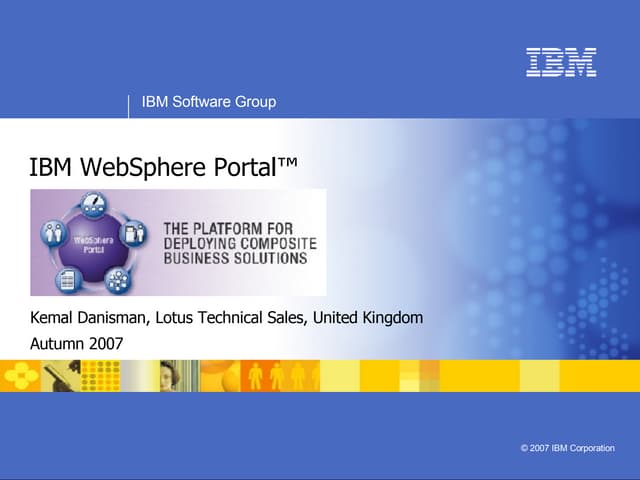Image resolution: width=640 pixels, height=480 pixels.
Task: Click the 2007 IBM Corporation copyright notice
Action: (x=567, y=448)
